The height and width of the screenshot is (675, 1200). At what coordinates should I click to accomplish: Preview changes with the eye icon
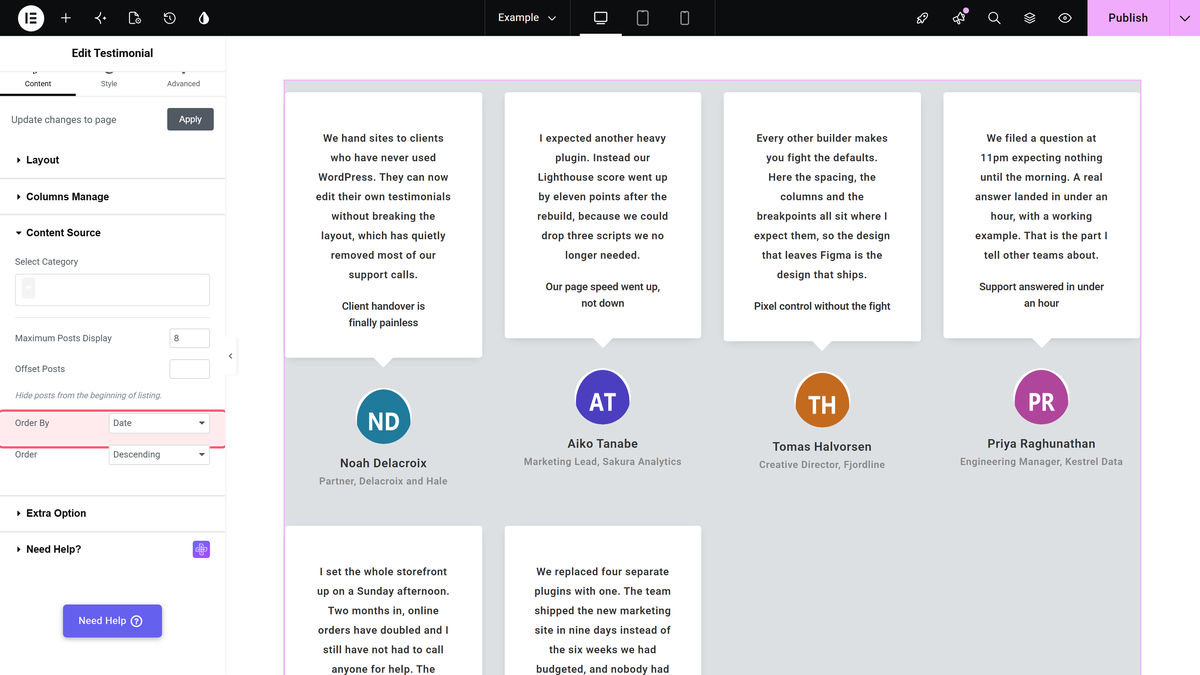[1065, 18]
